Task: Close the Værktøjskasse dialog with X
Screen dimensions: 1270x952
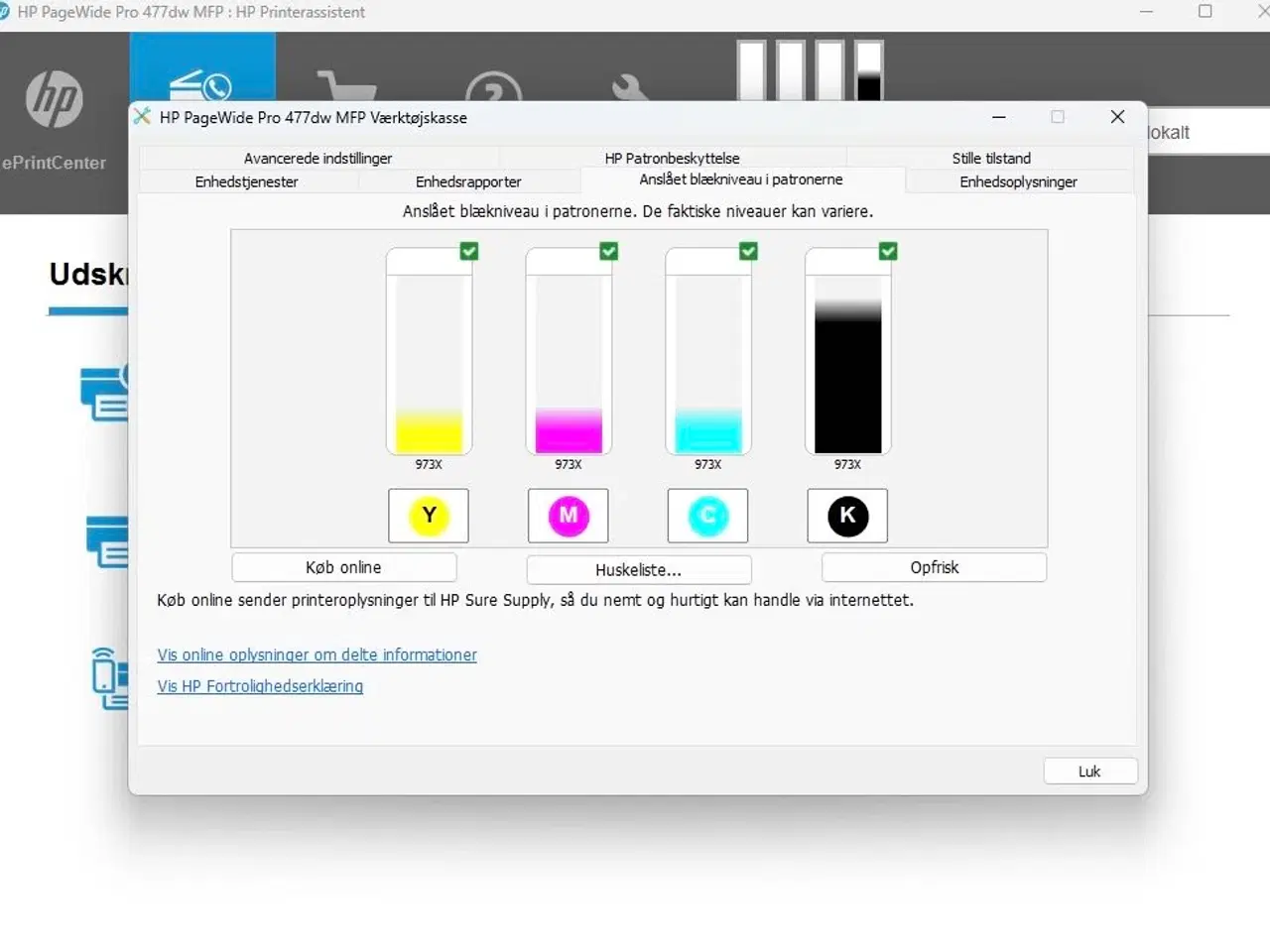Action: point(1117,117)
